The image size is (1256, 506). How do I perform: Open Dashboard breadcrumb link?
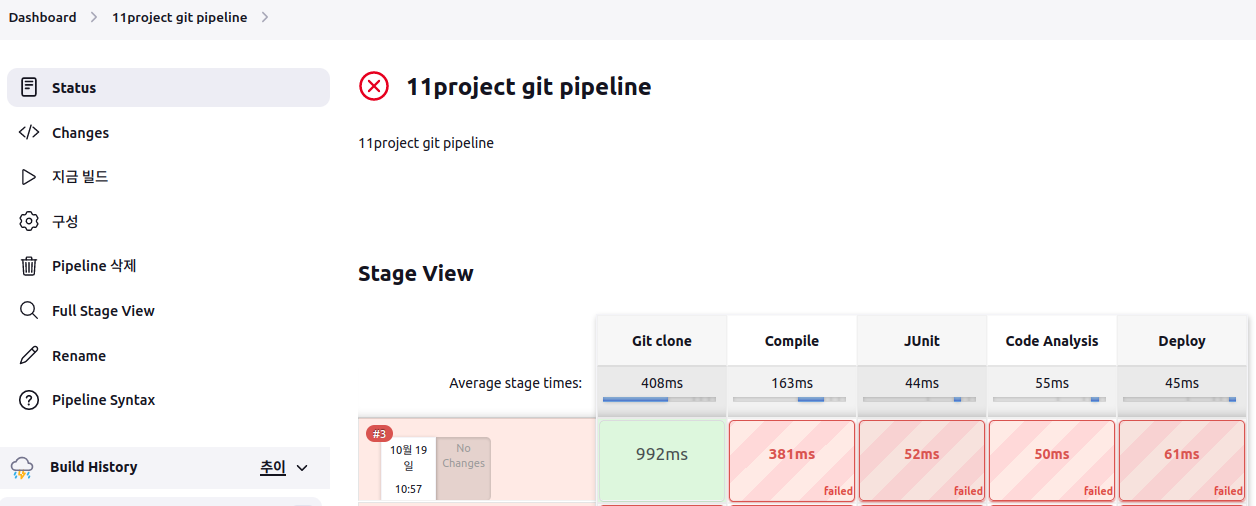click(42, 17)
